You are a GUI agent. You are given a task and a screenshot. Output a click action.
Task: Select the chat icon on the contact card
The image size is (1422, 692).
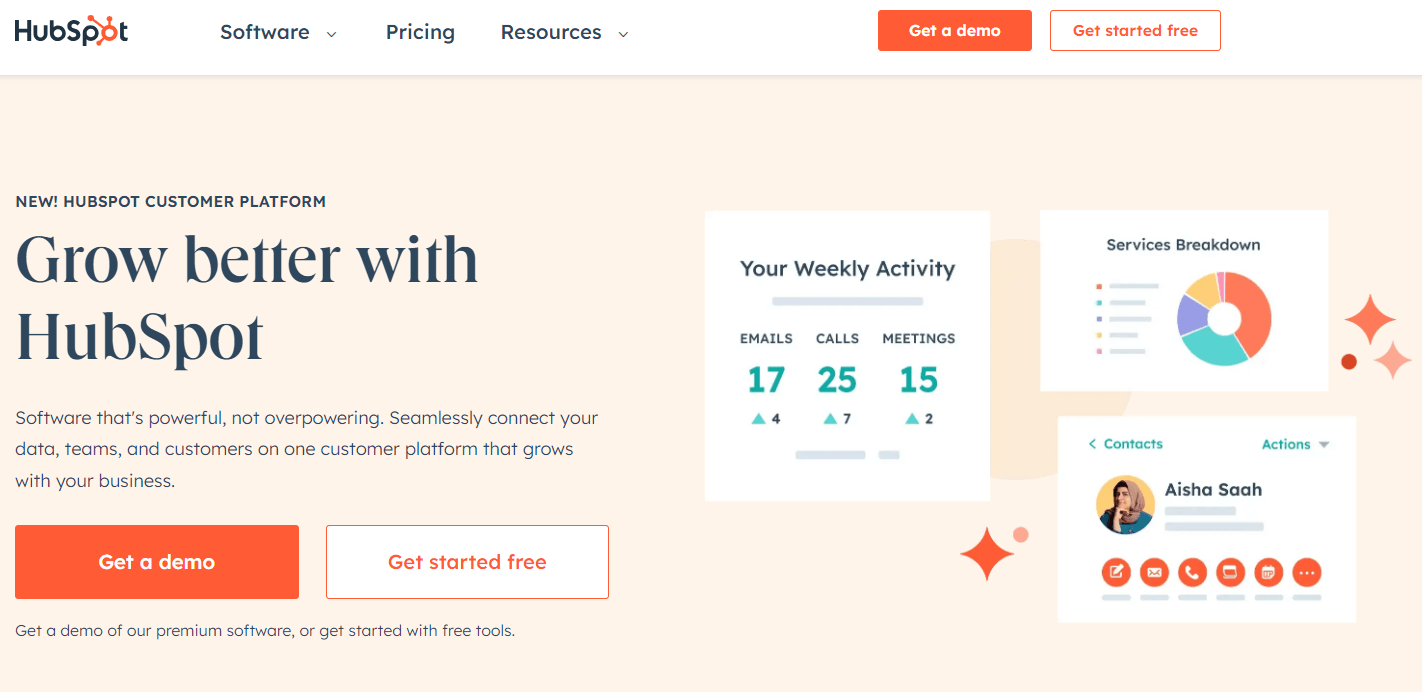click(1230, 572)
